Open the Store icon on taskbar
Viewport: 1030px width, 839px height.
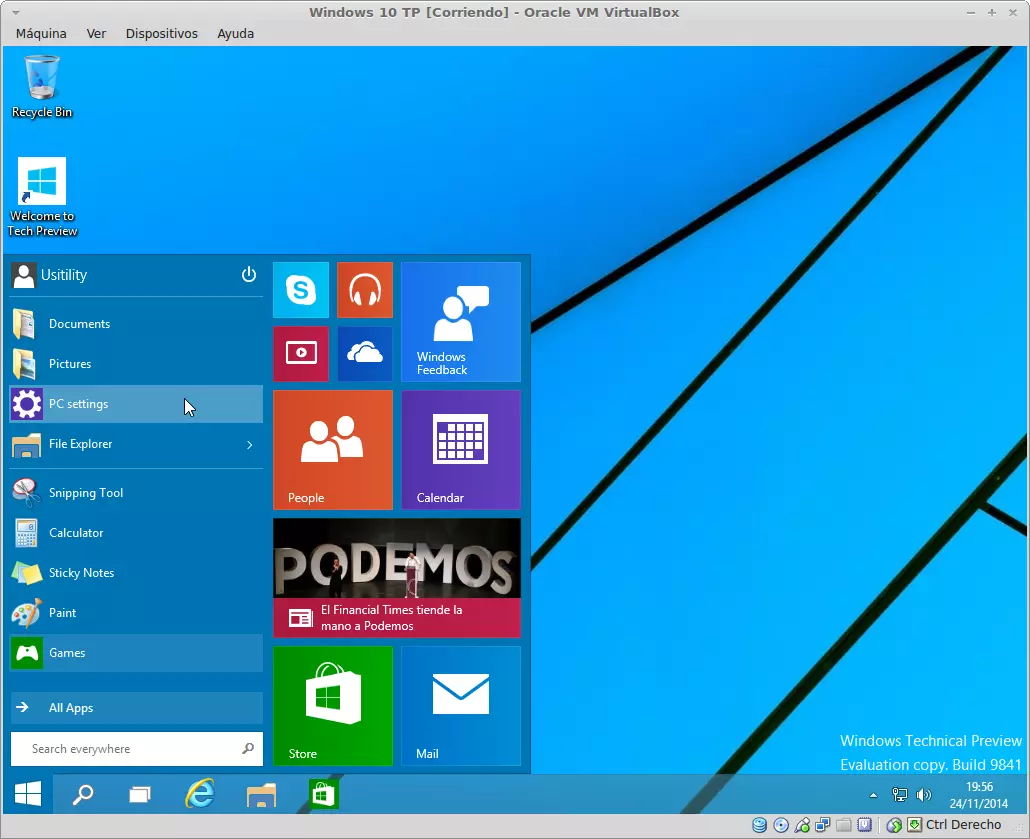(323, 794)
